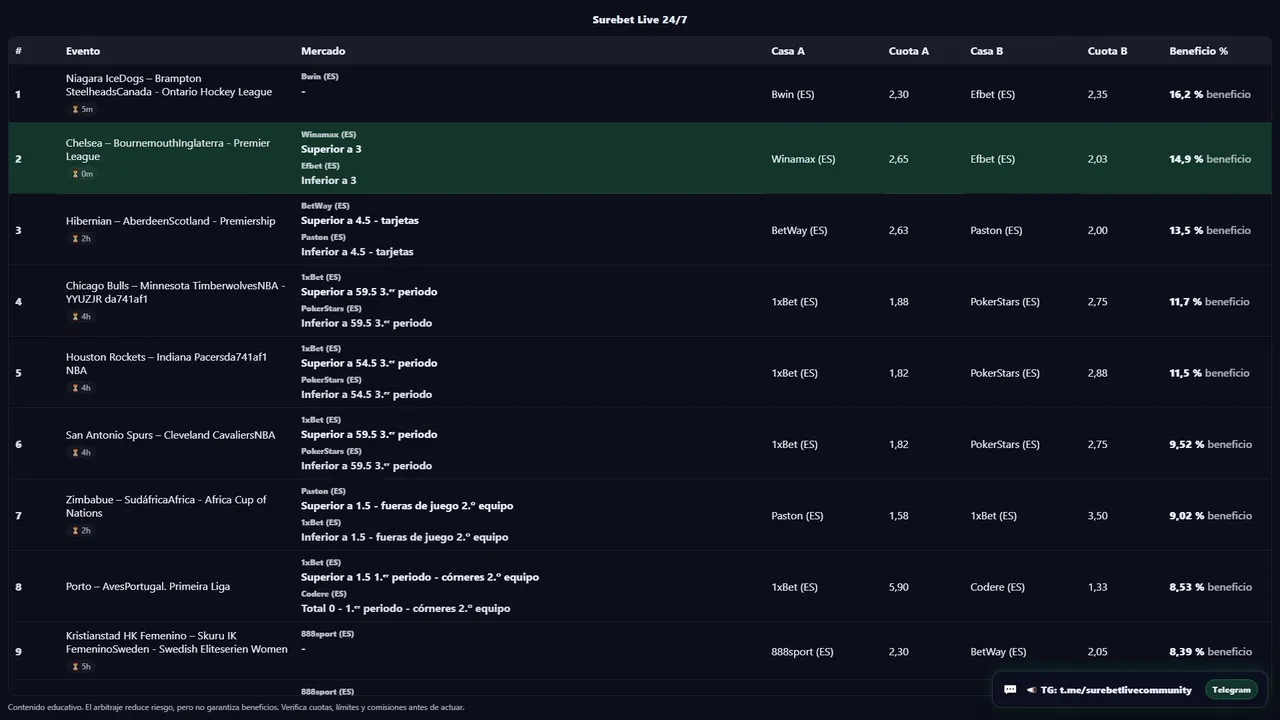Click the Mercado column header
The height and width of the screenshot is (720, 1280).
[x=323, y=51]
